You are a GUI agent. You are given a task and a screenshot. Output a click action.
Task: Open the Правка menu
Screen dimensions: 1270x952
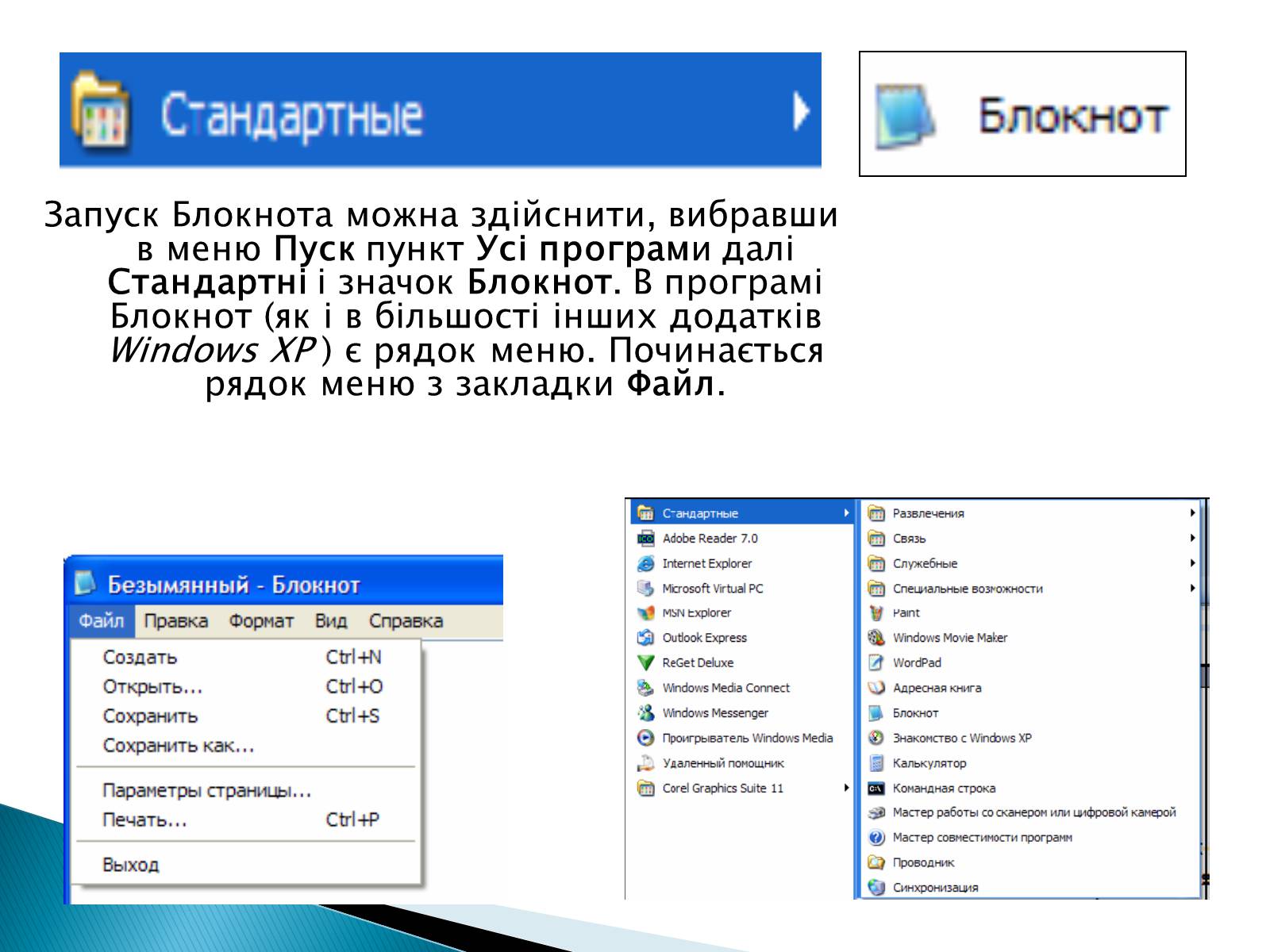pyautogui.click(x=175, y=621)
